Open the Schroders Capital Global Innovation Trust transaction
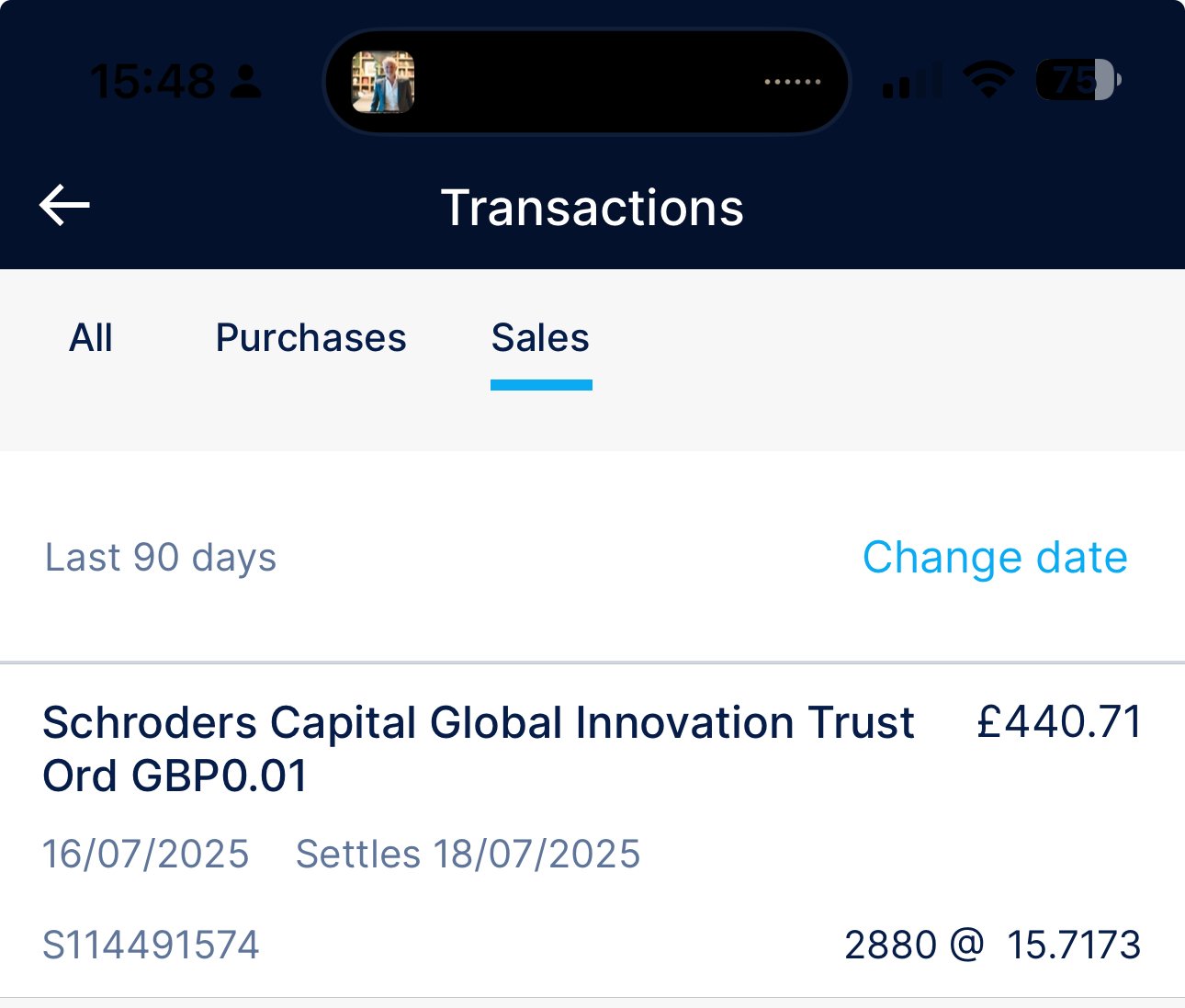Screen dimensions: 1185x1008 (x=592, y=831)
